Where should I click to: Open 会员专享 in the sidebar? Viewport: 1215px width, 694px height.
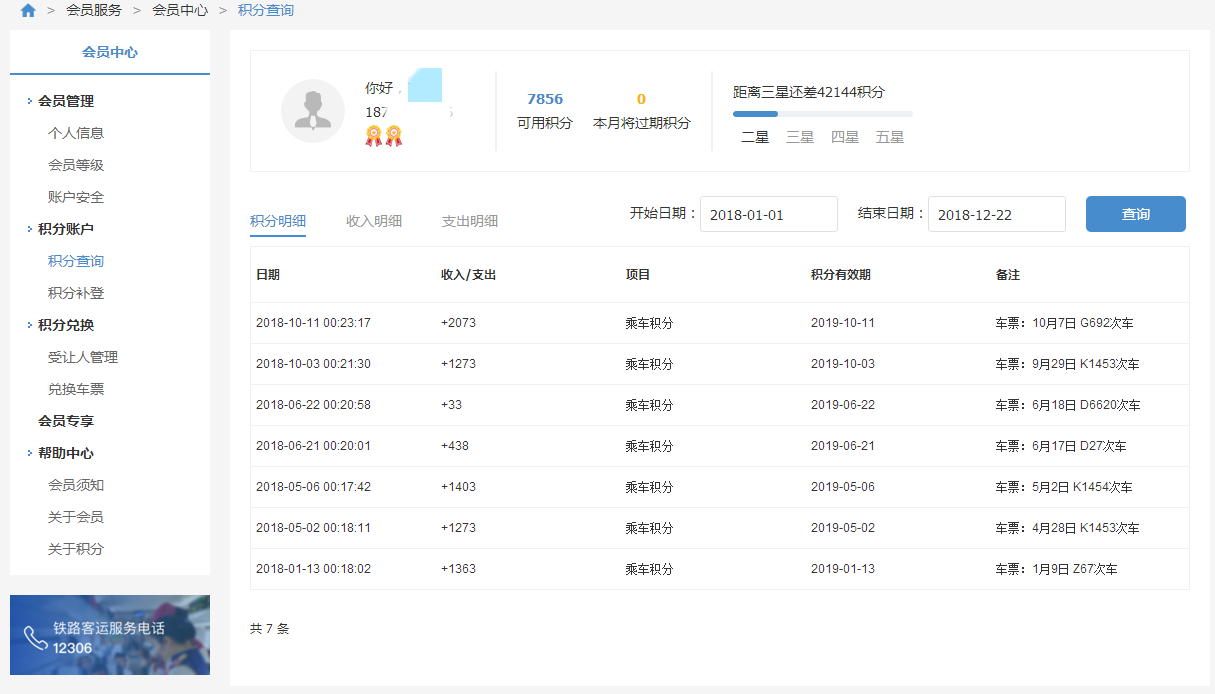click(66, 421)
